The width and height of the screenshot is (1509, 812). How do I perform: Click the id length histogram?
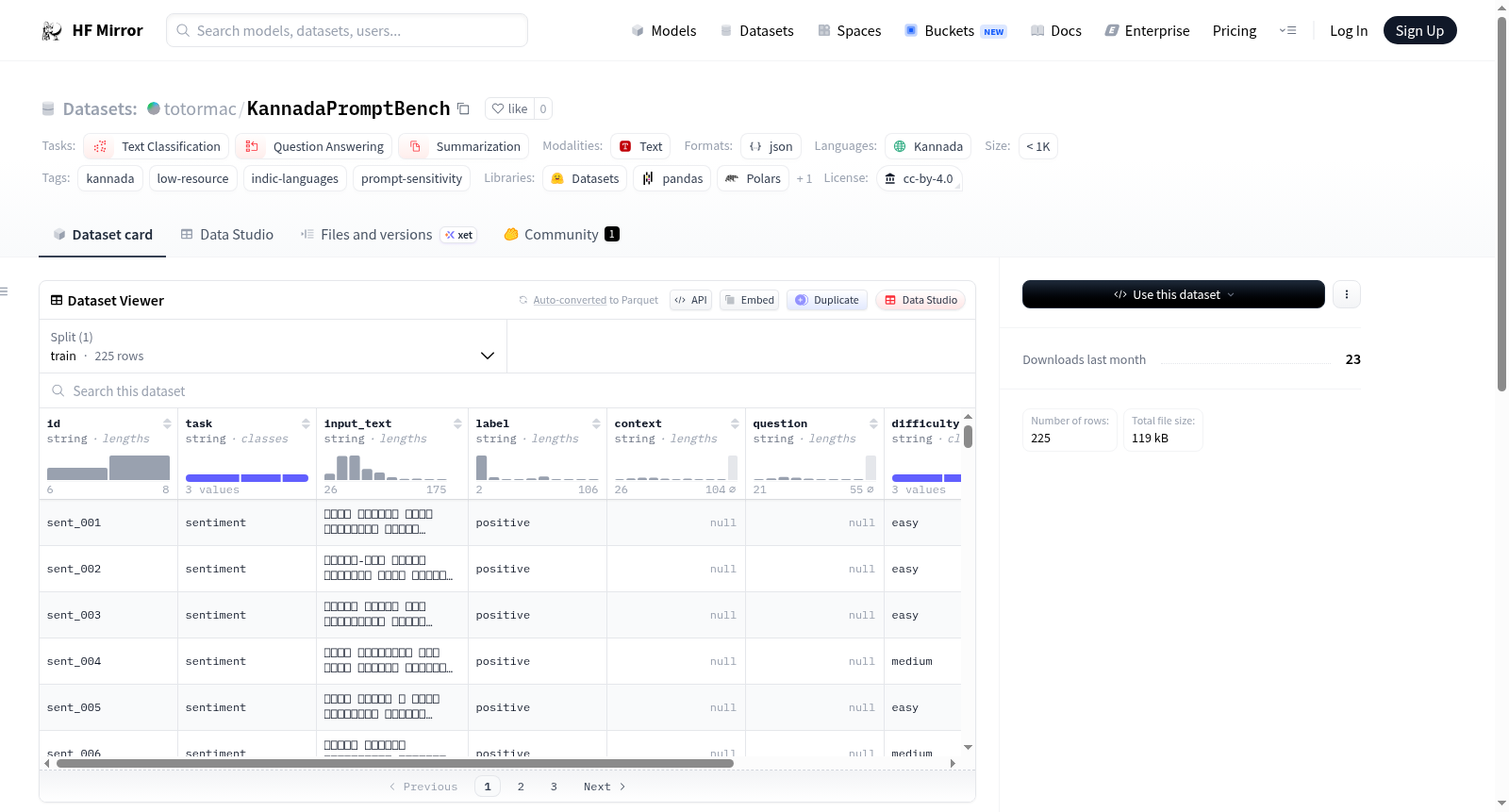coord(108,468)
